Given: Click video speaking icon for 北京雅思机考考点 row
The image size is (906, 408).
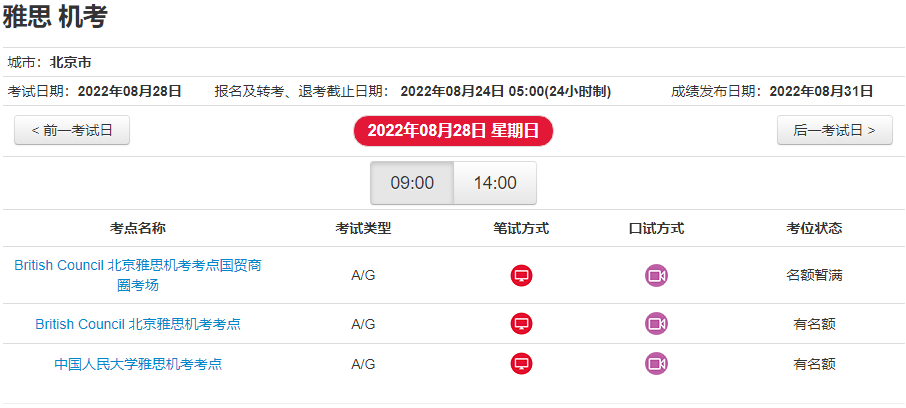Looking at the screenshot, I should tap(656, 324).
